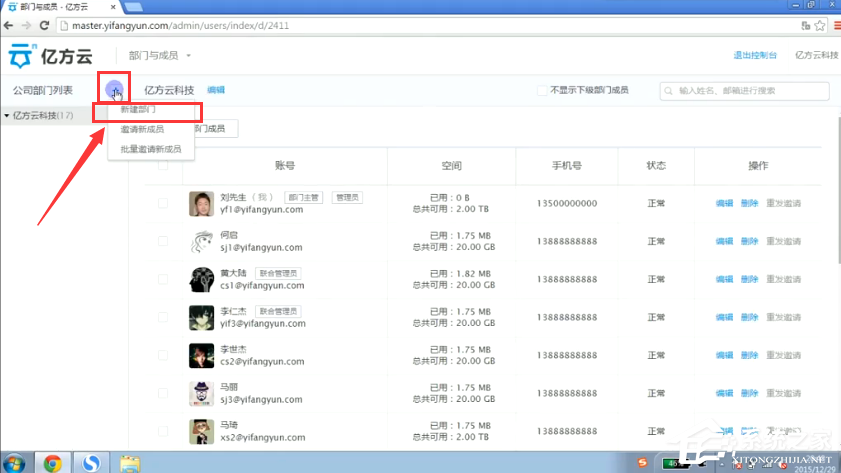Choose 新建部门 from the popup menu
This screenshot has width=841, height=473.
138,110
